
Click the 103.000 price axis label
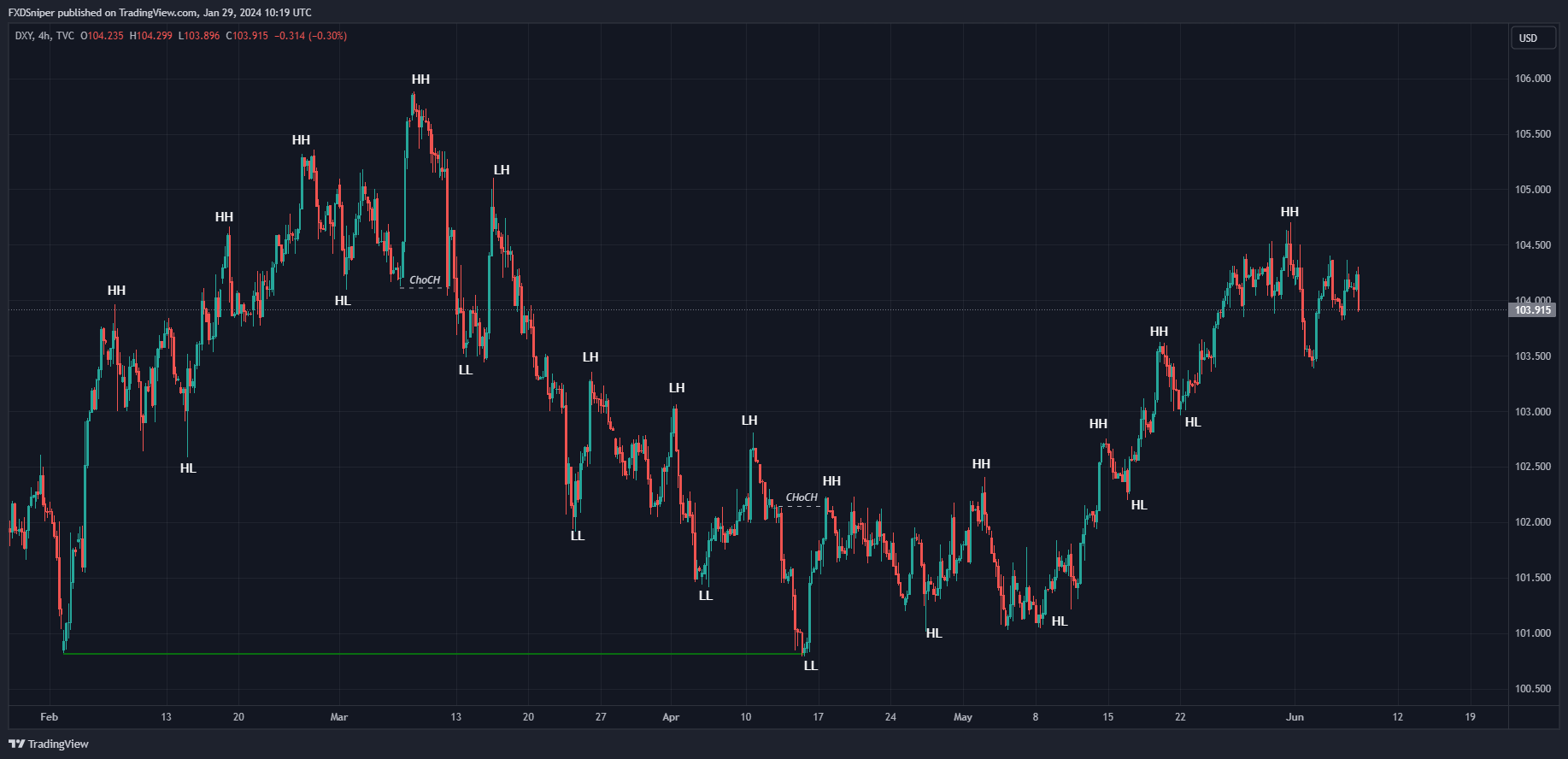(1533, 412)
